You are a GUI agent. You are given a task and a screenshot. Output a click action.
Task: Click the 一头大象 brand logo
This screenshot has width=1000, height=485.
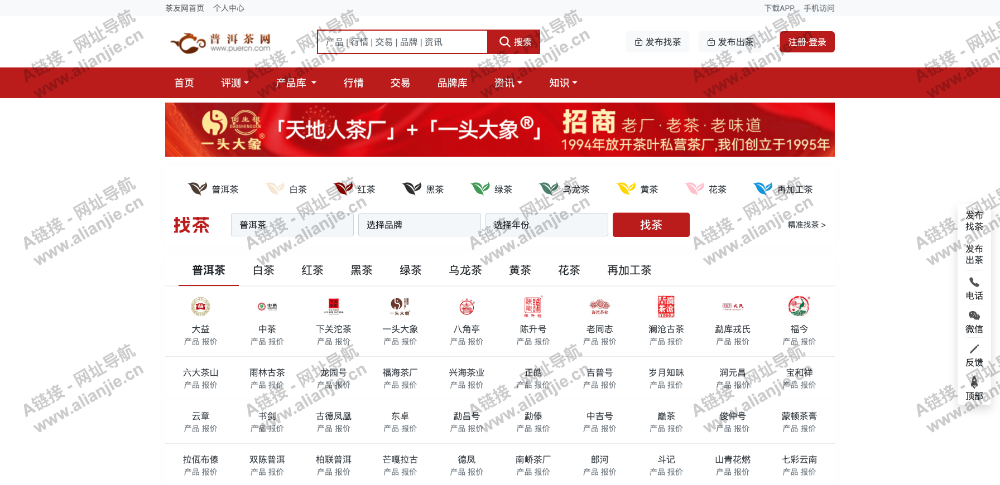(x=400, y=307)
